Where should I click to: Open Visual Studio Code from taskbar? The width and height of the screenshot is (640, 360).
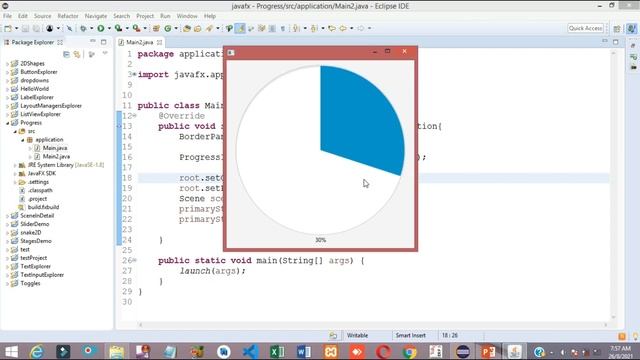click(250, 351)
